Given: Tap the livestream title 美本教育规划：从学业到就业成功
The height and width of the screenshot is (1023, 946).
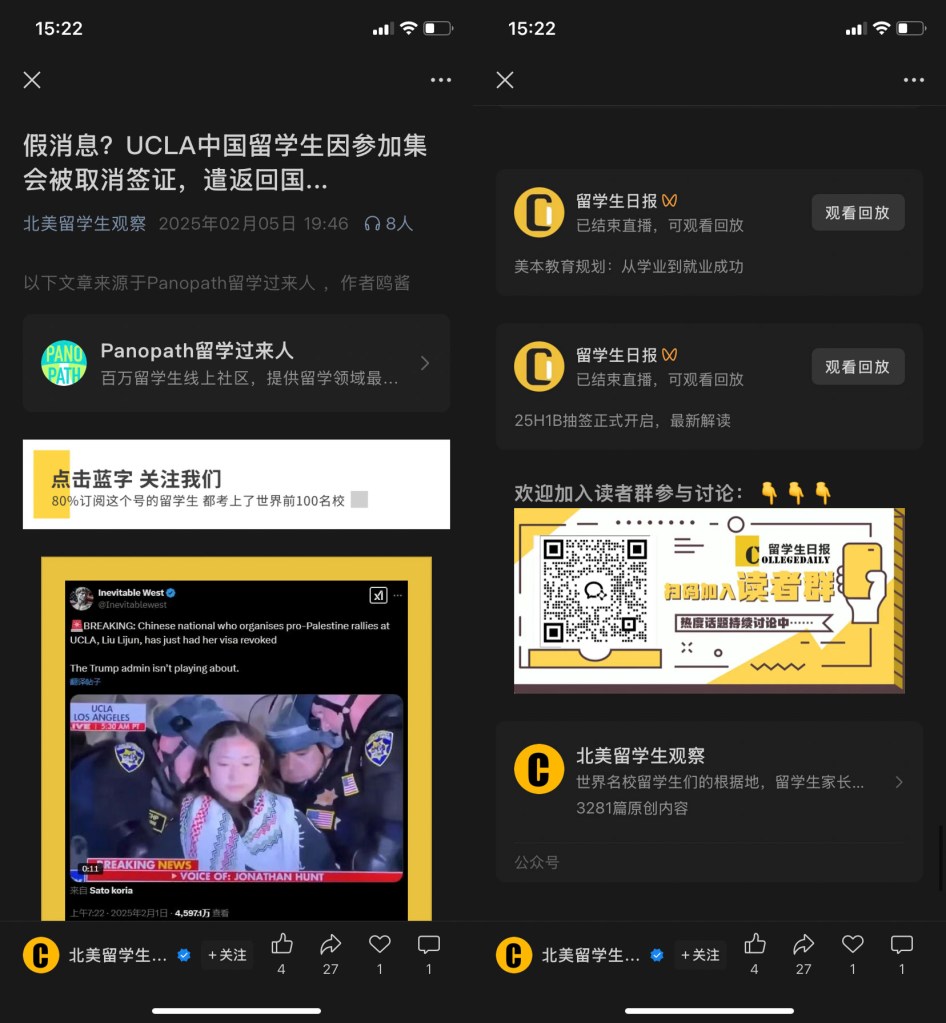Looking at the screenshot, I should (x=629, y=266).
